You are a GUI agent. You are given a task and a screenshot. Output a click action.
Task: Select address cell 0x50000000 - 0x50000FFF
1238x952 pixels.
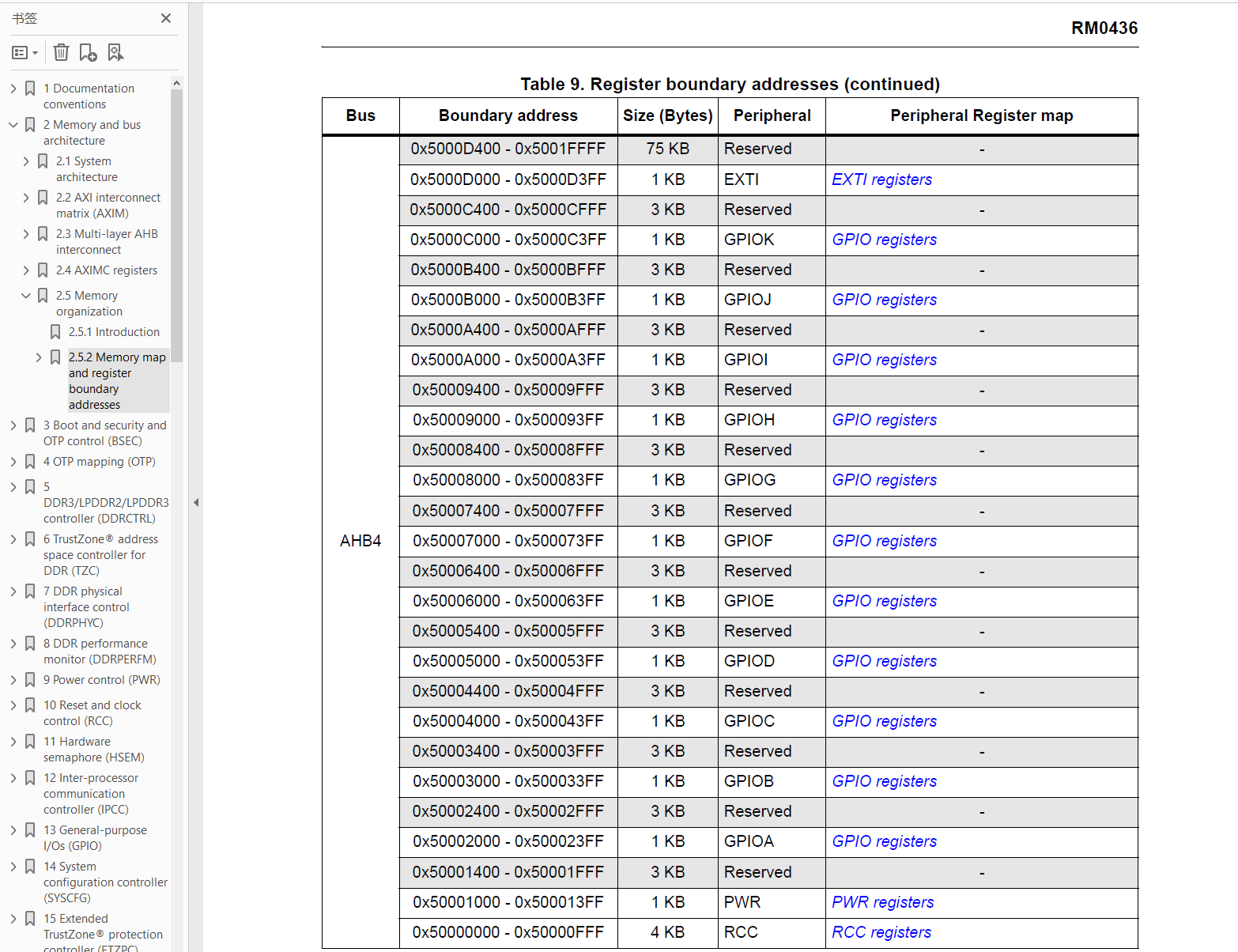pyautogui.click(x=508, y=932)
